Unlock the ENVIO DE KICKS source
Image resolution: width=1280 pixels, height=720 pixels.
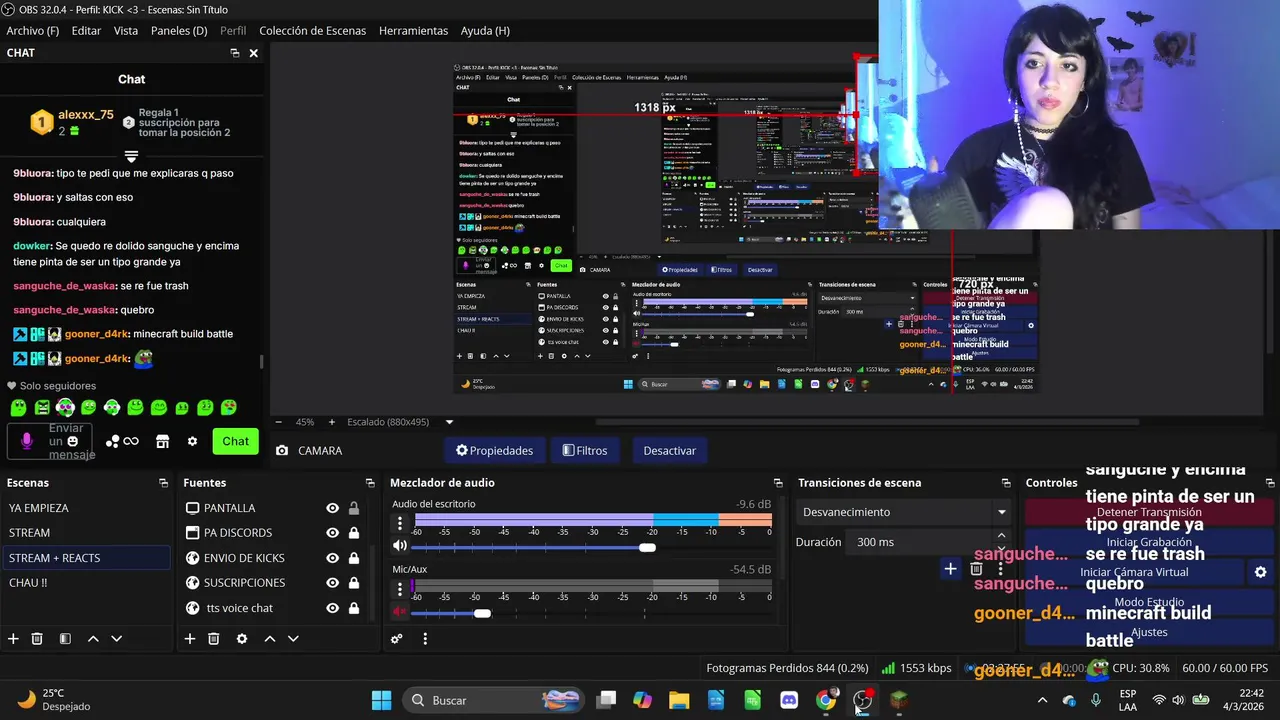click(354, 558)
